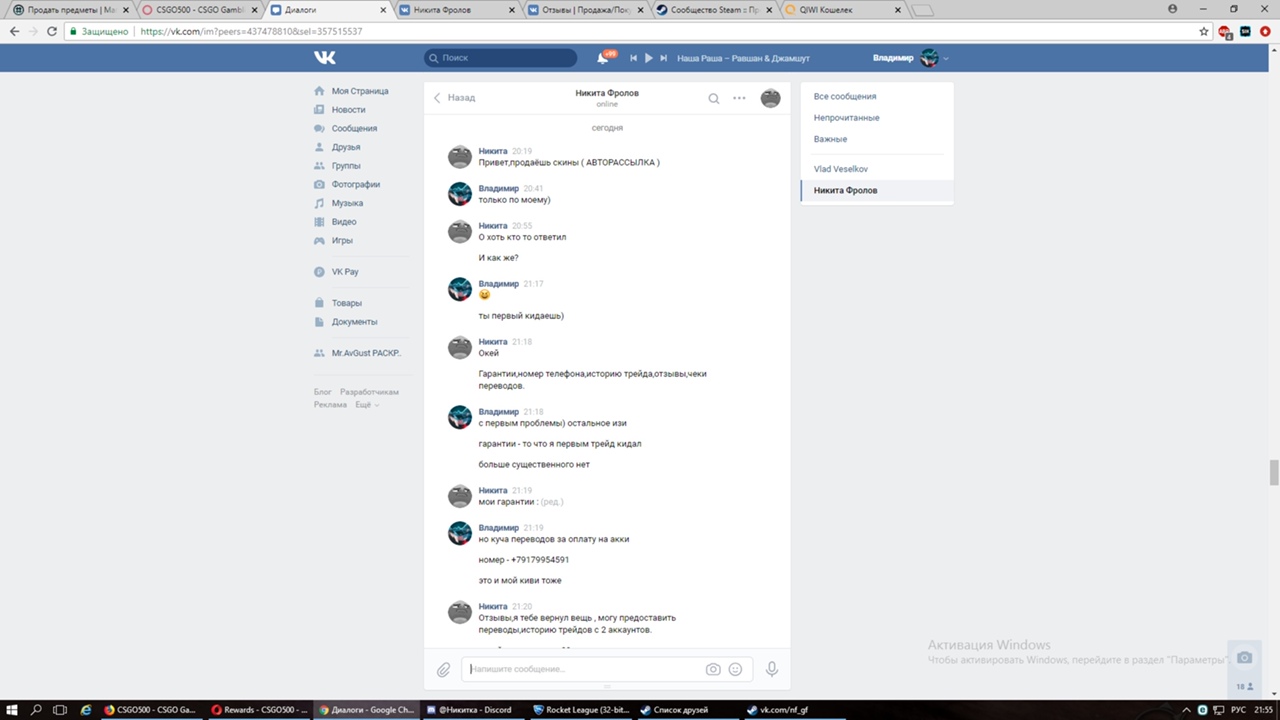Open Друзья in the left sidebar
Viewport: 1280px width, 720px height.
point(346,147)
